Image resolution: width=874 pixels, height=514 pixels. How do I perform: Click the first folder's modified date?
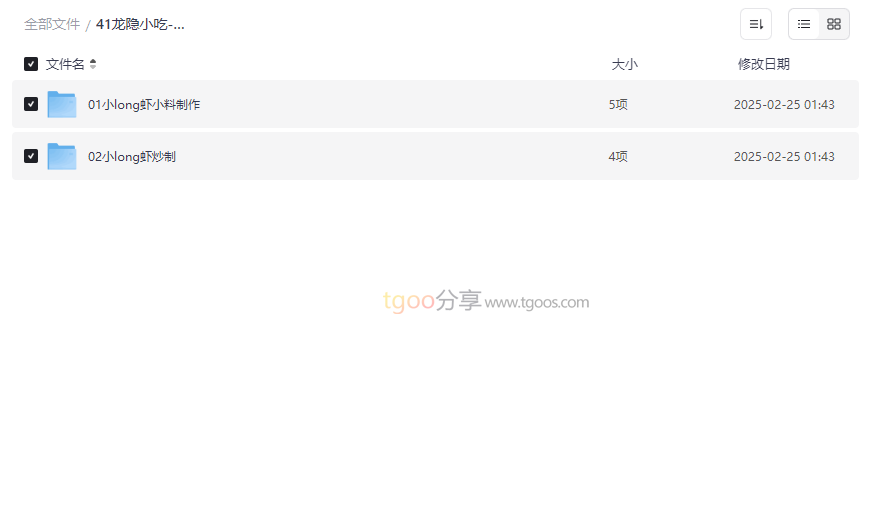(784, 104)
